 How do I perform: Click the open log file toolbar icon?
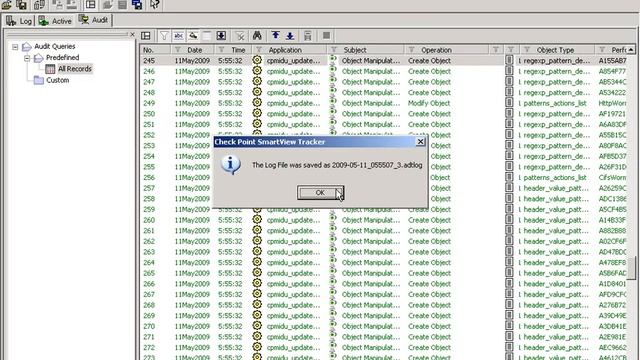point(7,5)
